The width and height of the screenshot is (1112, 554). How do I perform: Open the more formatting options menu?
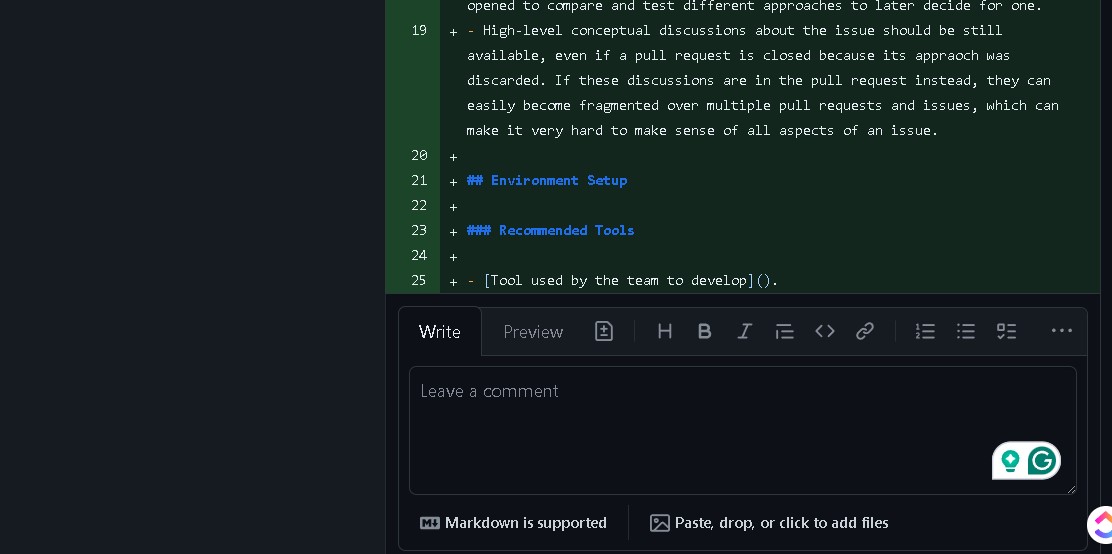(1062, 331)
